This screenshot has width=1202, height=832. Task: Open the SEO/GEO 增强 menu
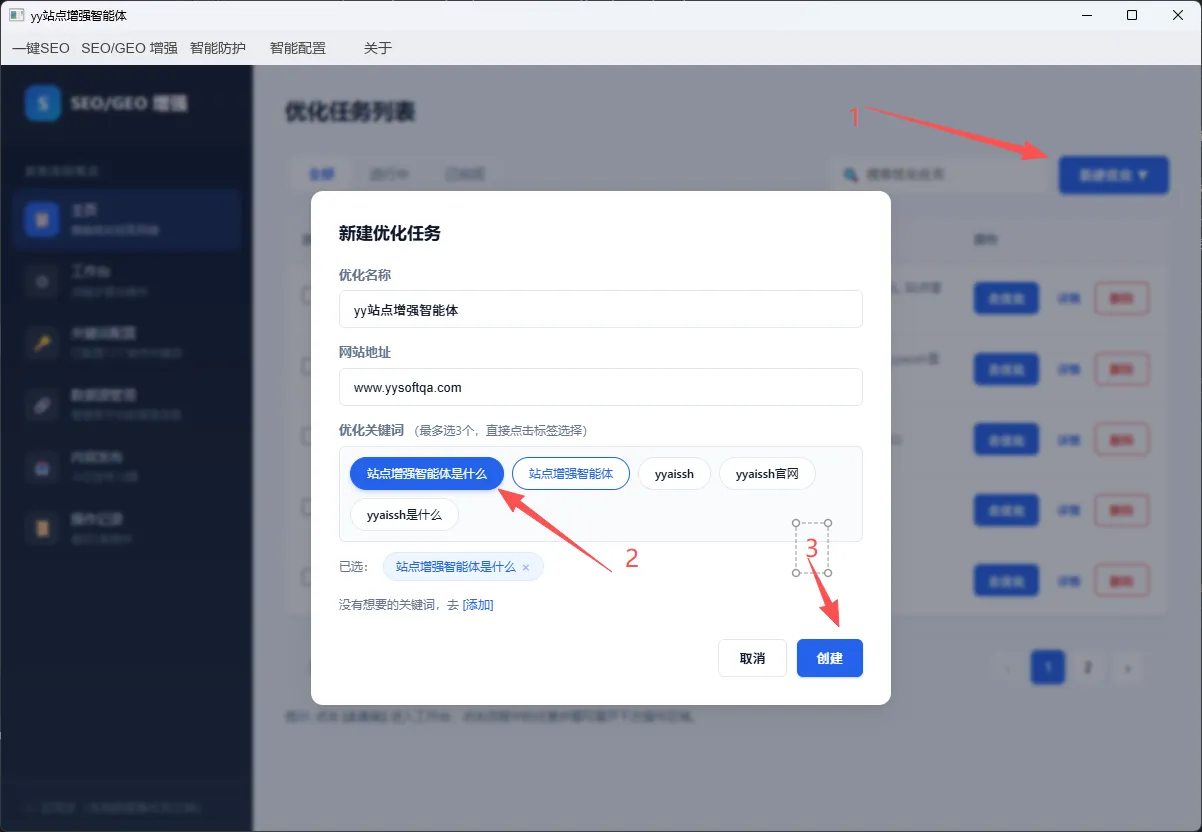pyautogui.click(x=129, y=48)
